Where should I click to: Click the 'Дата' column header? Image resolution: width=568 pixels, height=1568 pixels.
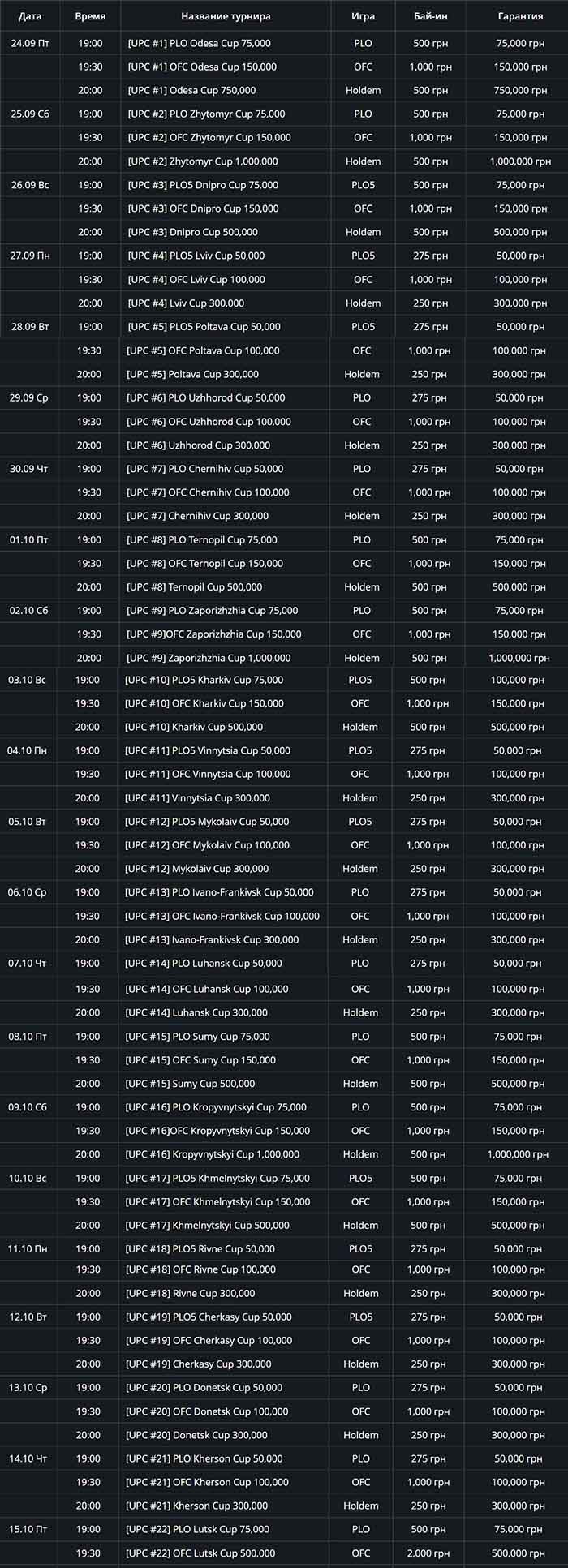[30, 16]
